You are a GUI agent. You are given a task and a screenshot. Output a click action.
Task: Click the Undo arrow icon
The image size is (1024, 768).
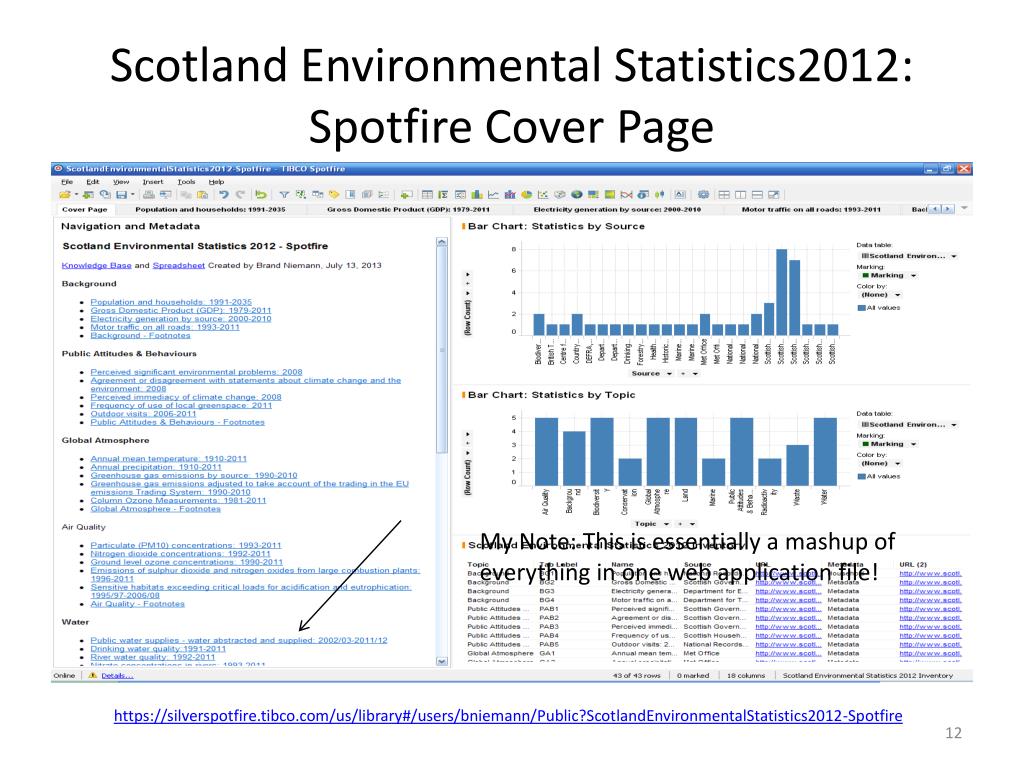click(x=224, y=195)
